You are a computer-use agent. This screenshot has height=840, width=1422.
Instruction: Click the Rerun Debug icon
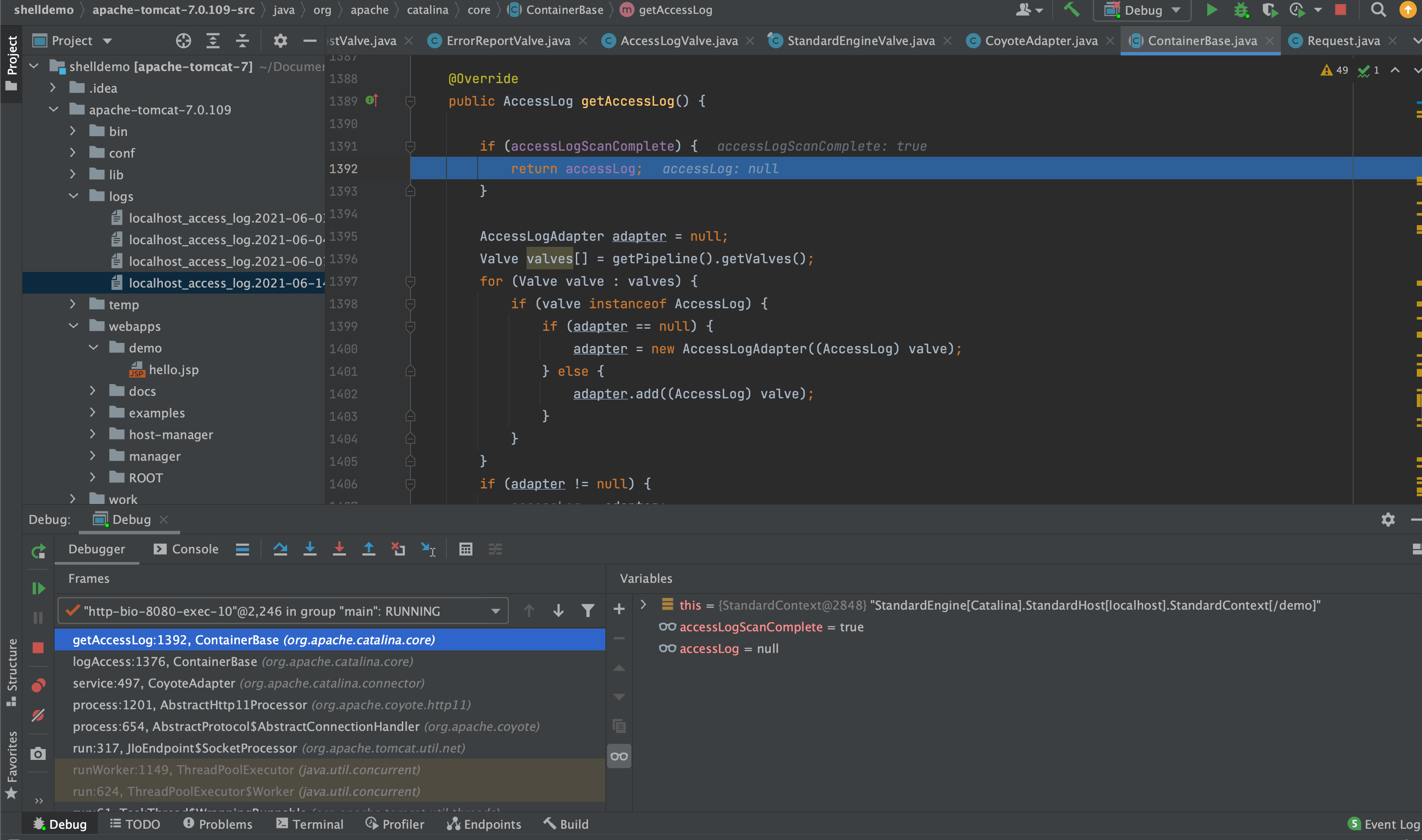click(38, 551)
